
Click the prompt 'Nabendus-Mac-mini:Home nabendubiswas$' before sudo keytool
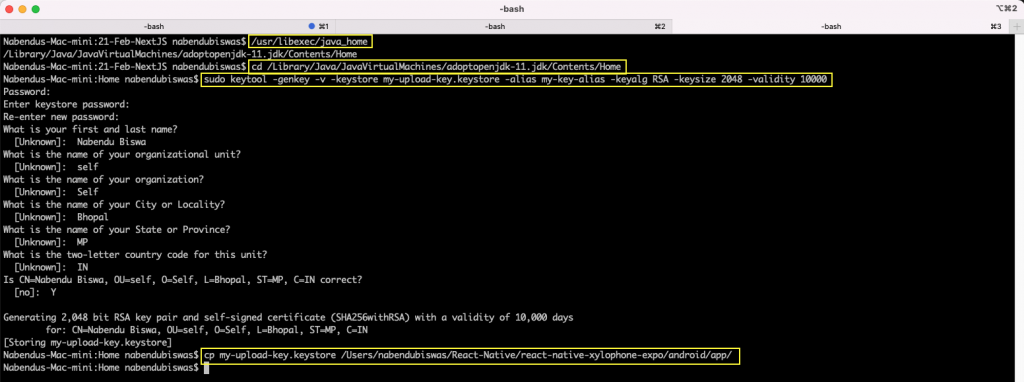(101, 79)
